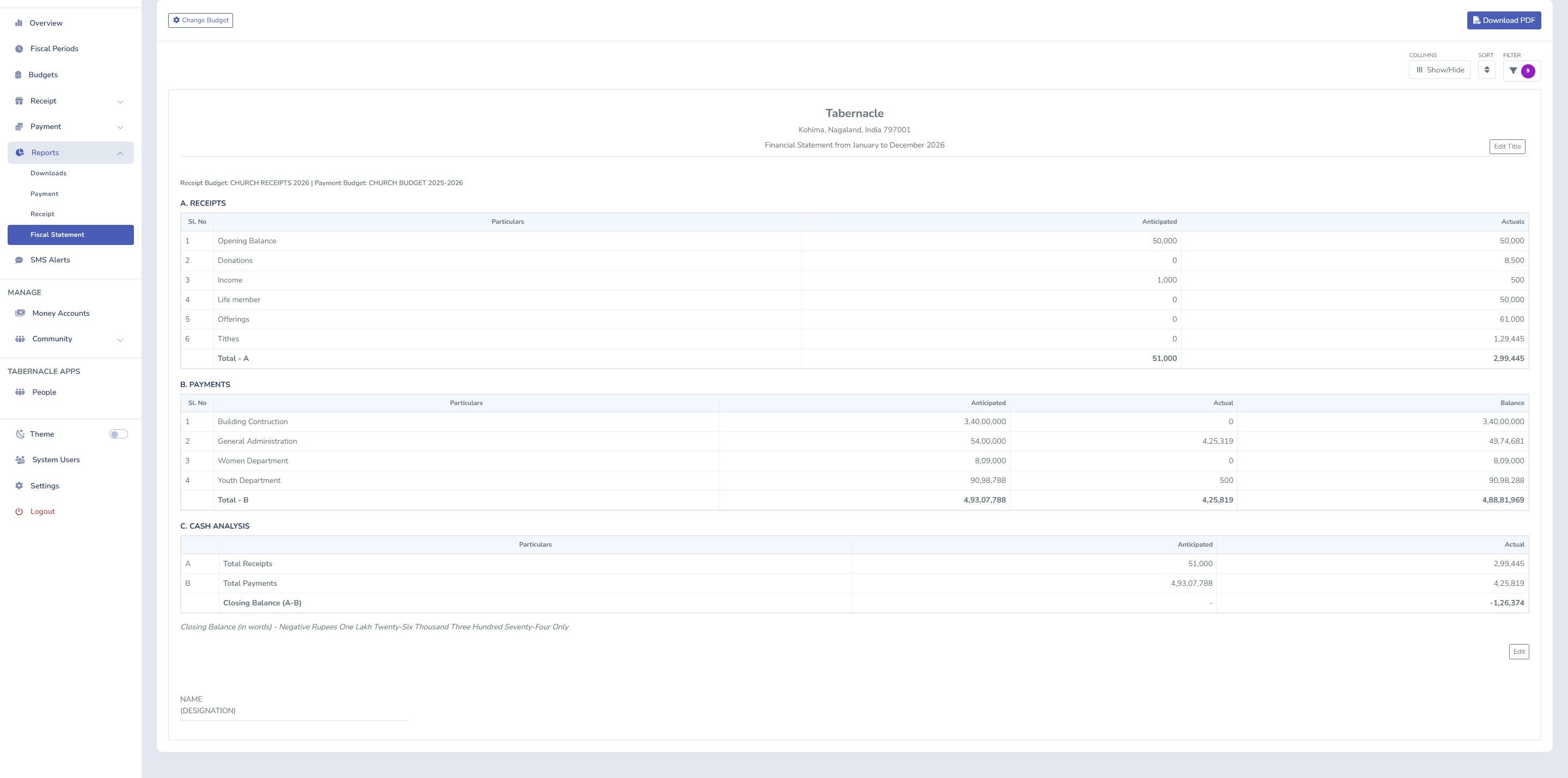The height and width of the screenshot is (778, 1568).
Task: Click the gear icon in Change Budget
Action: click(x=176, y=20)
